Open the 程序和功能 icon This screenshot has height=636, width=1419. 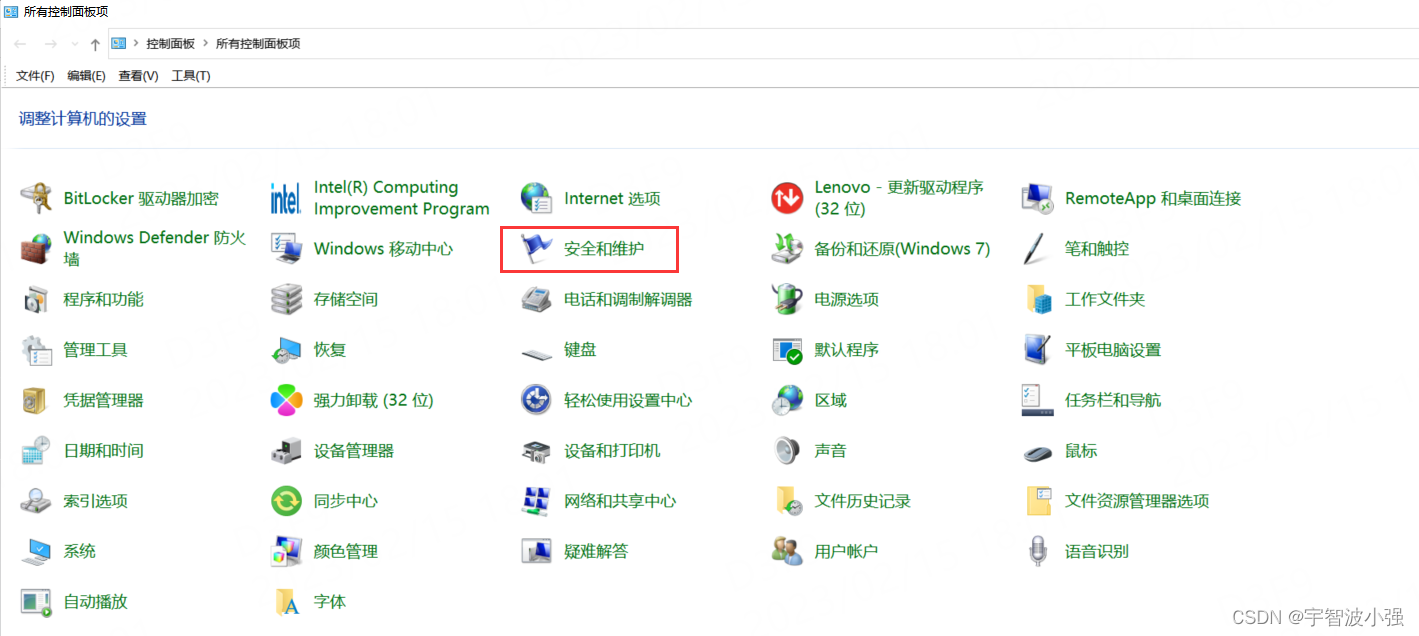pyautogui.click(x=37, y=299)
